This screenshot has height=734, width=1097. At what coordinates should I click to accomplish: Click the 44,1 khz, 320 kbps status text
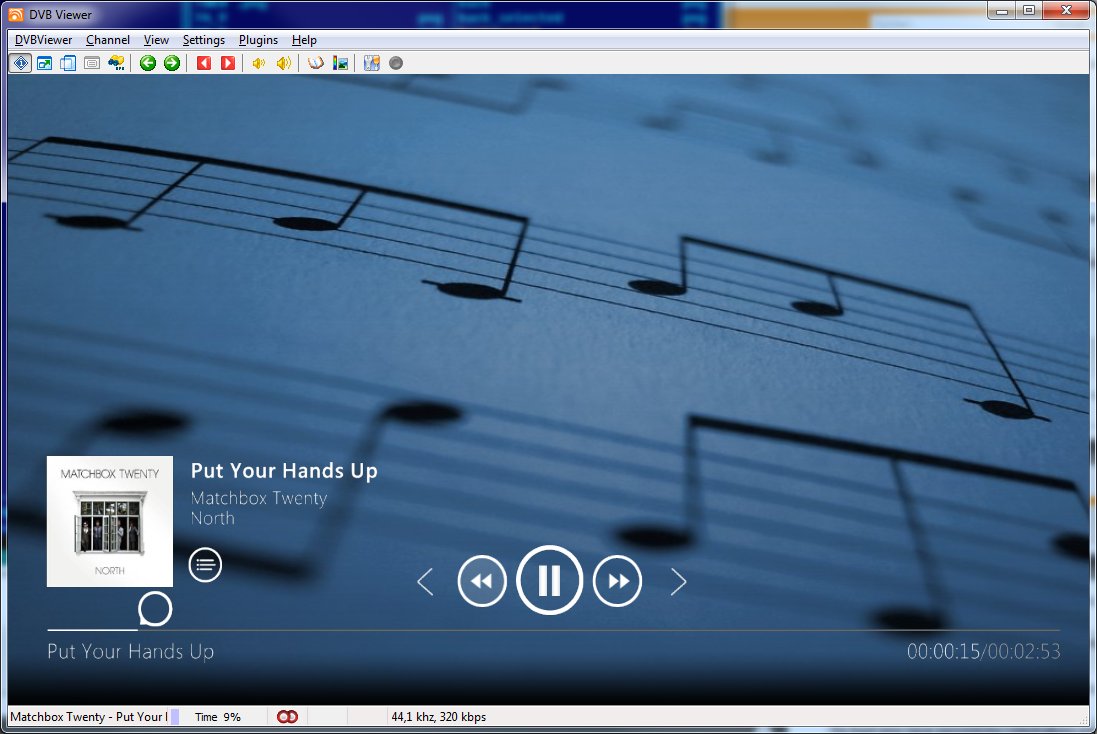click(439, 717)
